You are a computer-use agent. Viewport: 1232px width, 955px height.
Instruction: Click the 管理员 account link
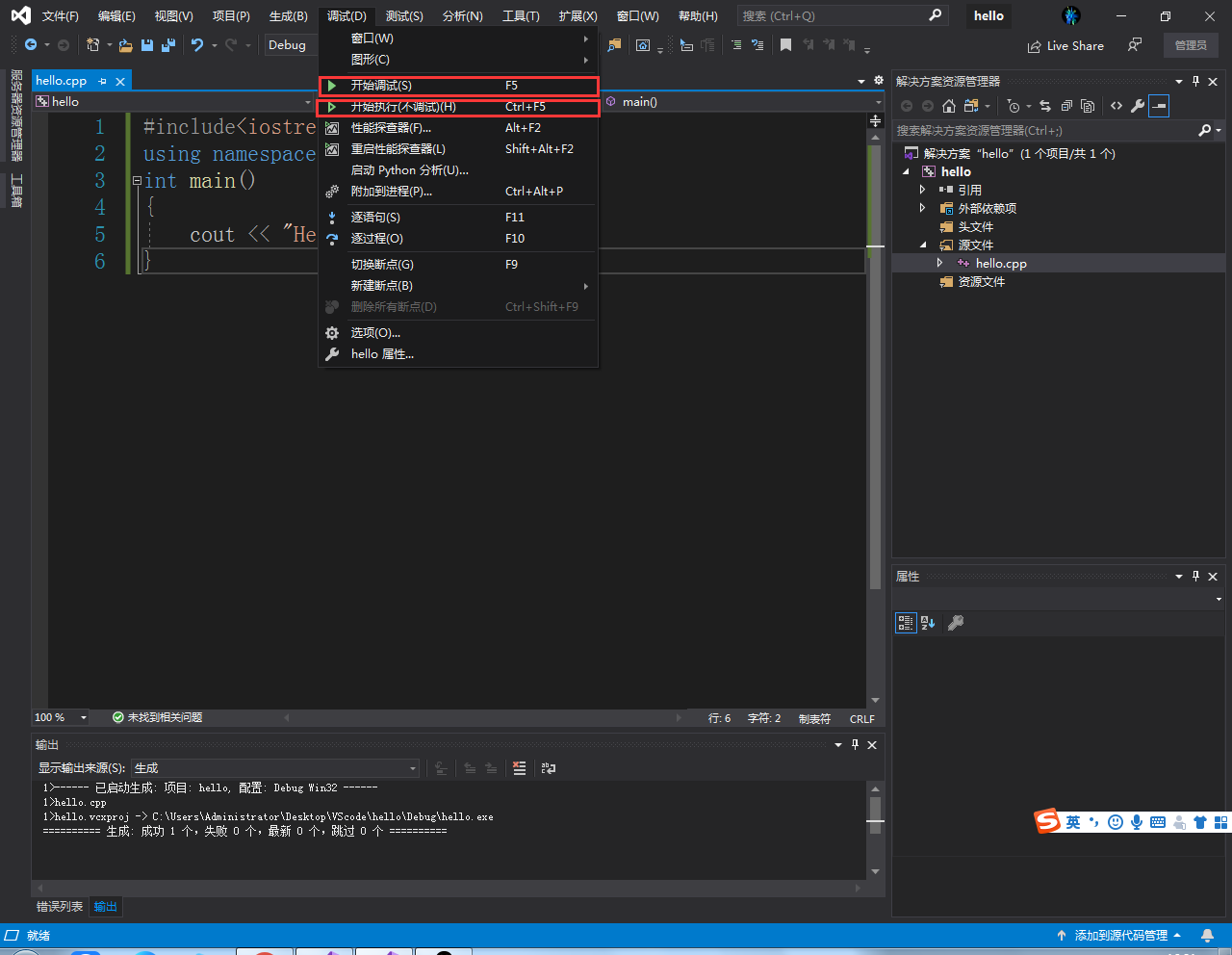pyautogui.click(x=1192, y=45)
